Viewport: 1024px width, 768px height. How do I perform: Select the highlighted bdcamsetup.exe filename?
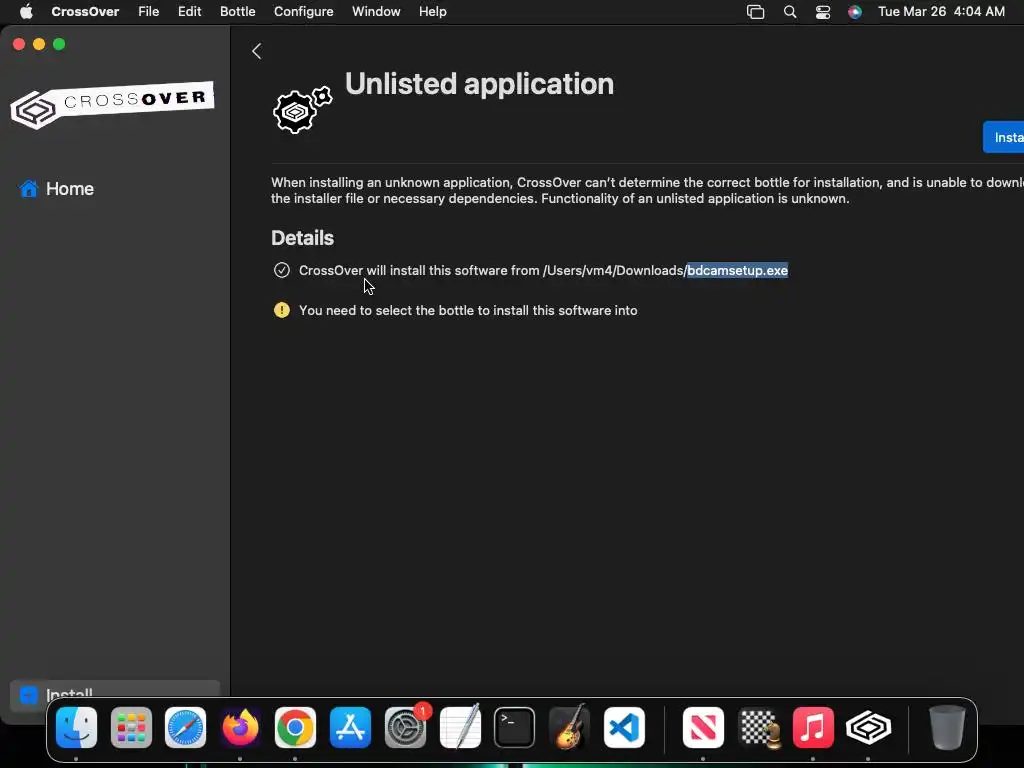[737, 270]
